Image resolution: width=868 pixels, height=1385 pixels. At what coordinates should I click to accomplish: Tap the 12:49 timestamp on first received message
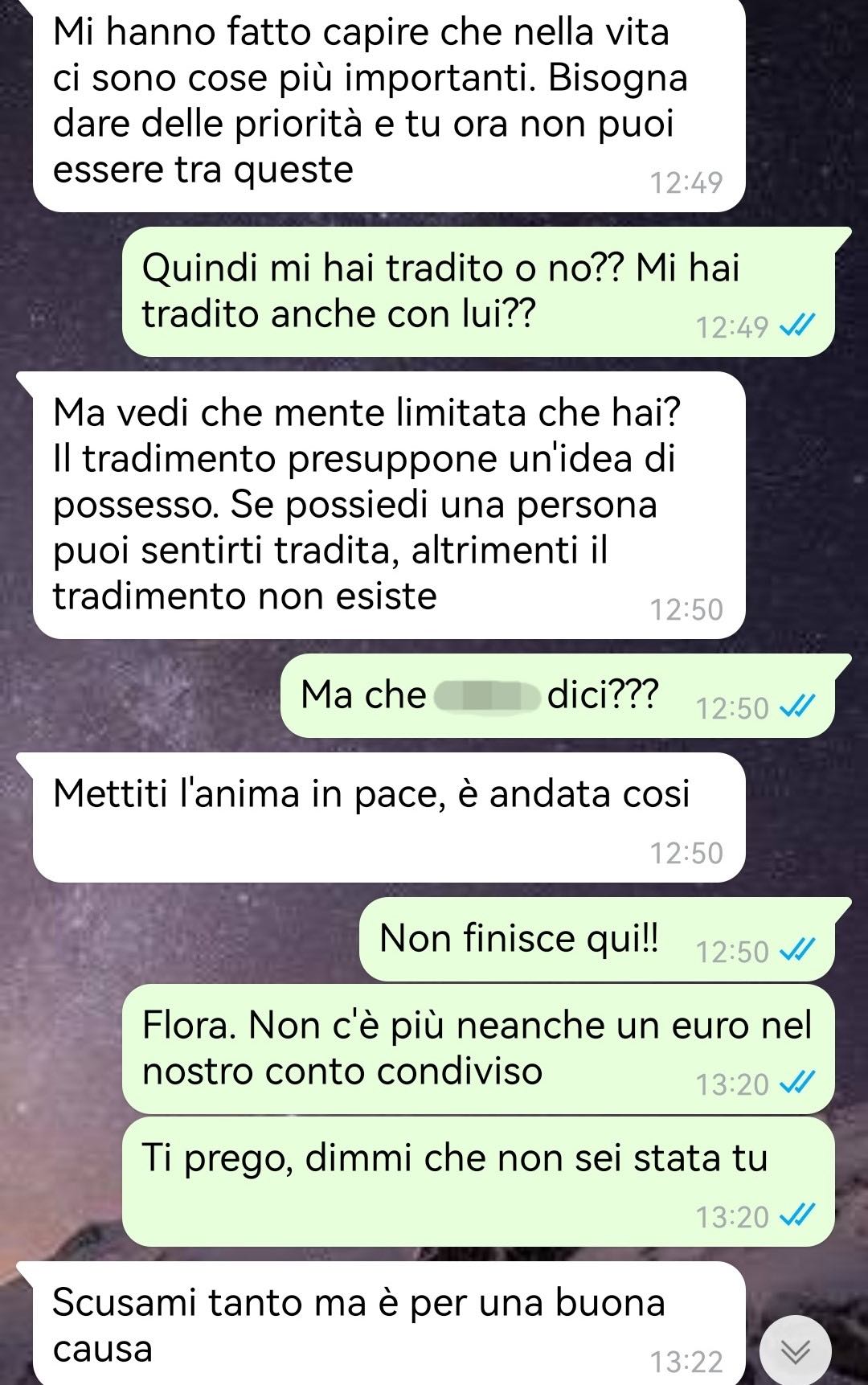686,182
